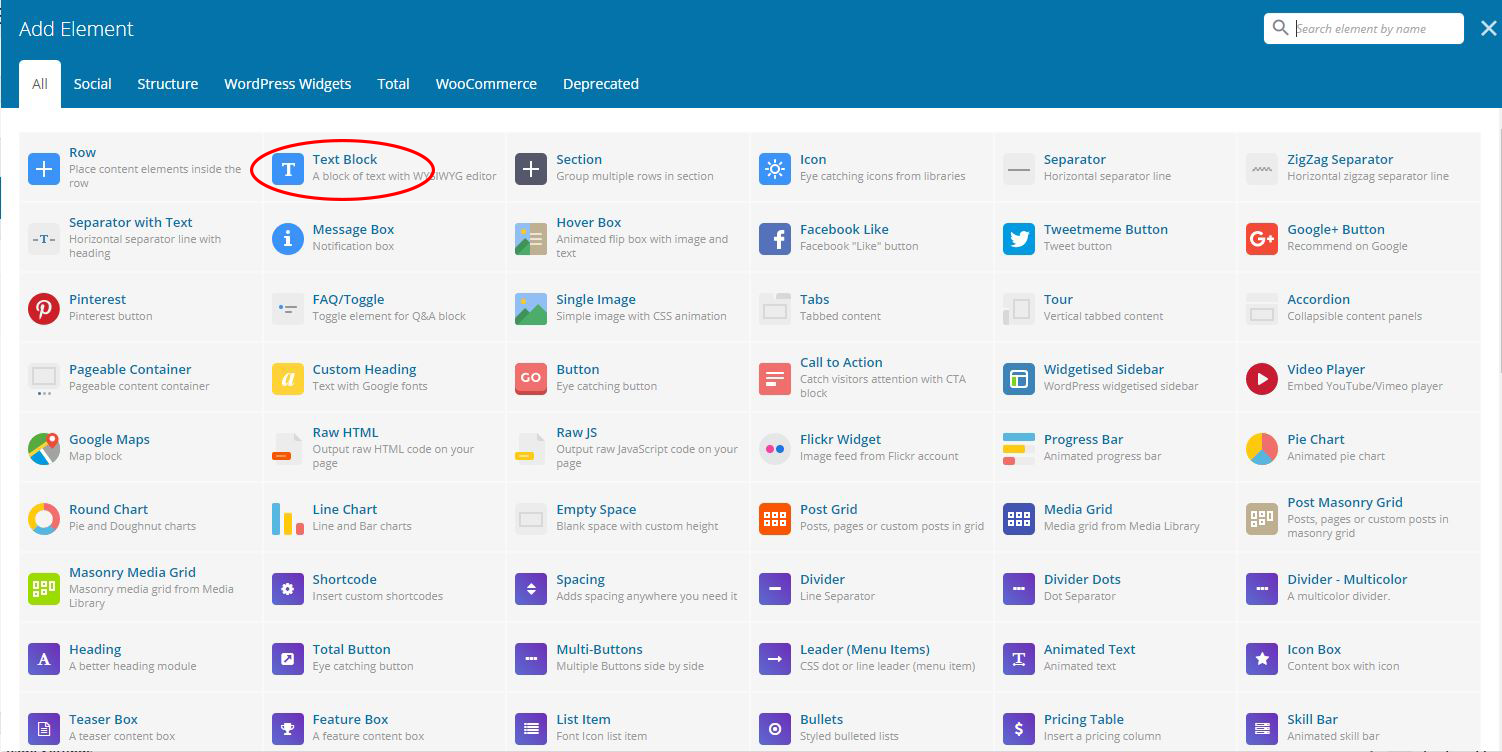Screen dimensions: 1502x752
Task: Pick the Custom Heading yellow icon
Action: click(x=288, y=379)
